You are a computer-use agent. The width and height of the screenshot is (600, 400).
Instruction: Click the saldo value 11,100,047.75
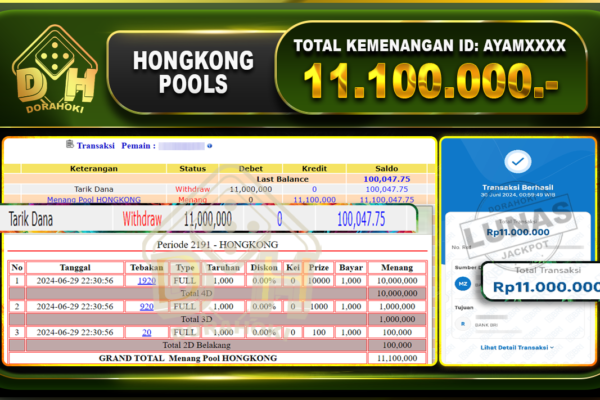[387, 199]
